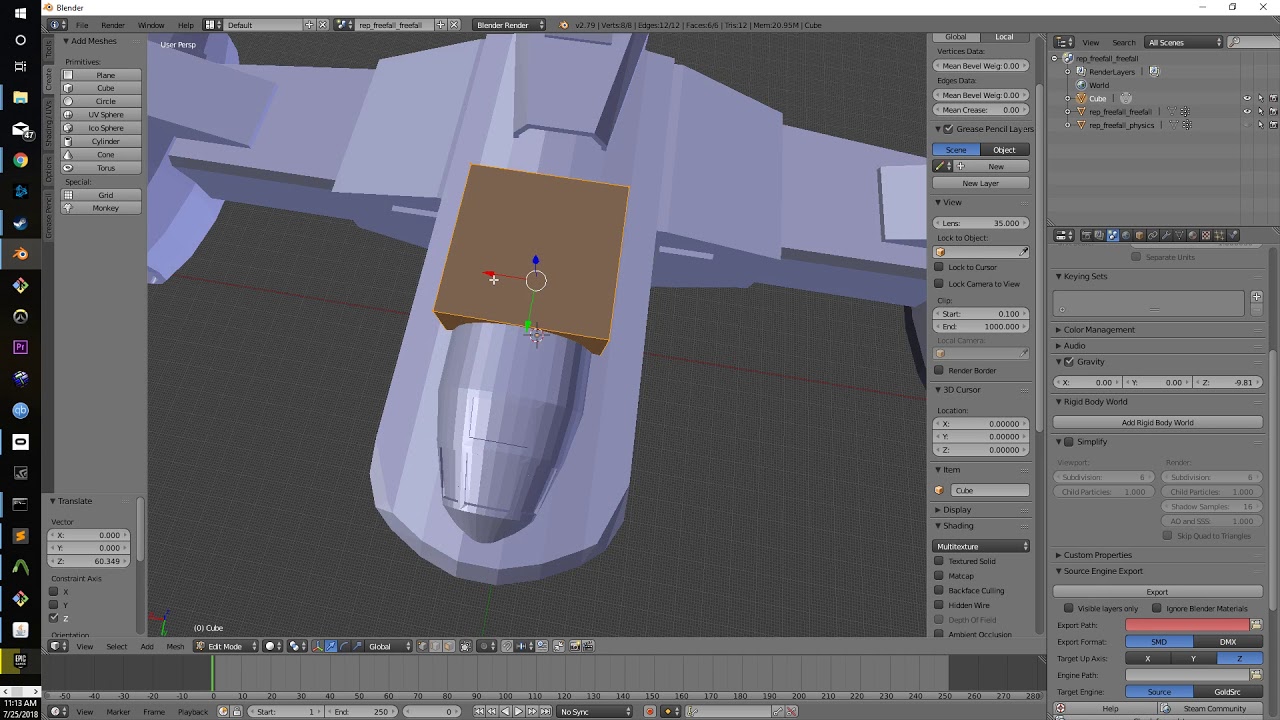Screen dimensions: 1280x720
Task: Open Windows Start menu
Action: click(x=20, y=13)
